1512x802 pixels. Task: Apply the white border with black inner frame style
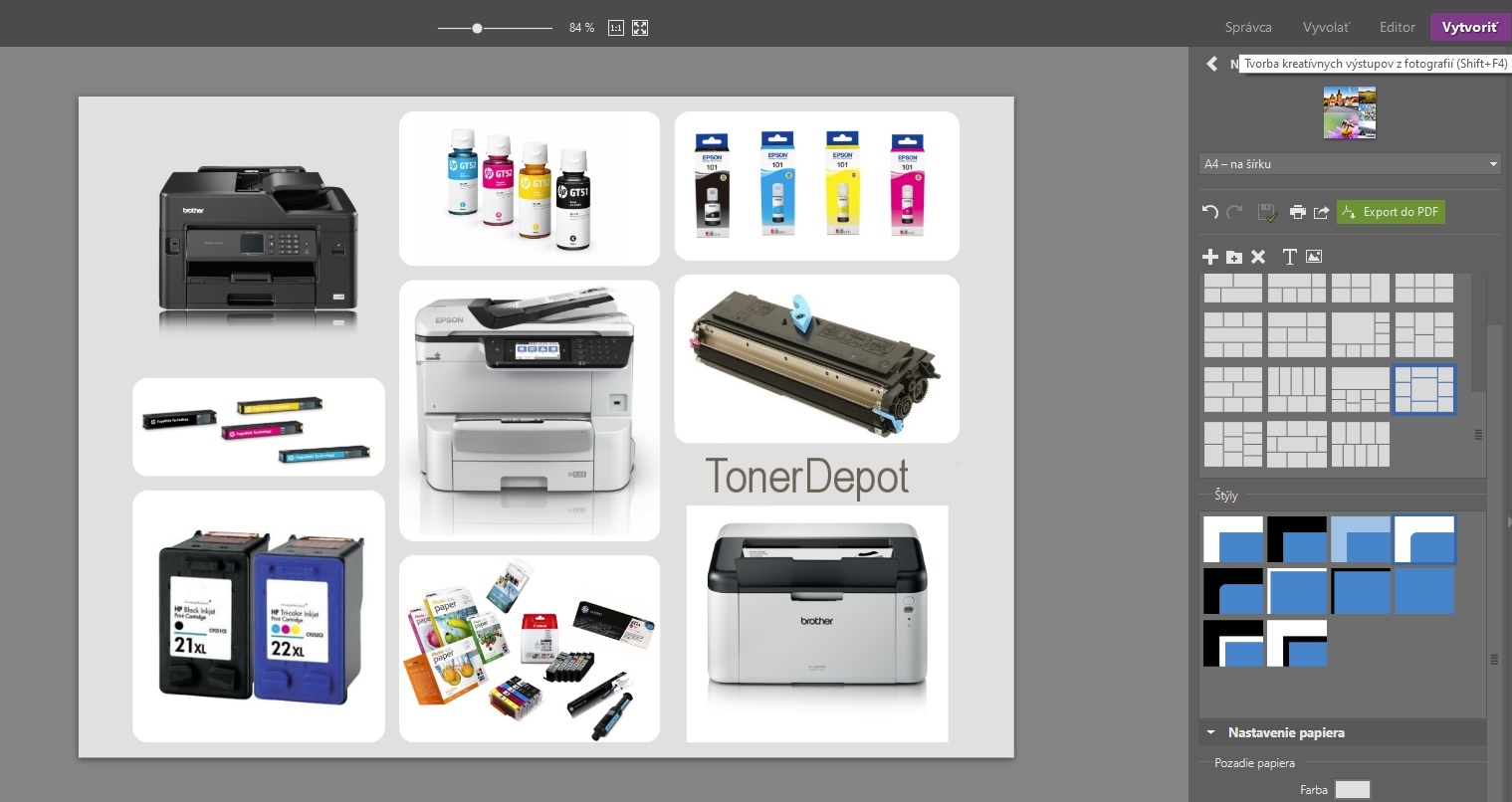1297,643
